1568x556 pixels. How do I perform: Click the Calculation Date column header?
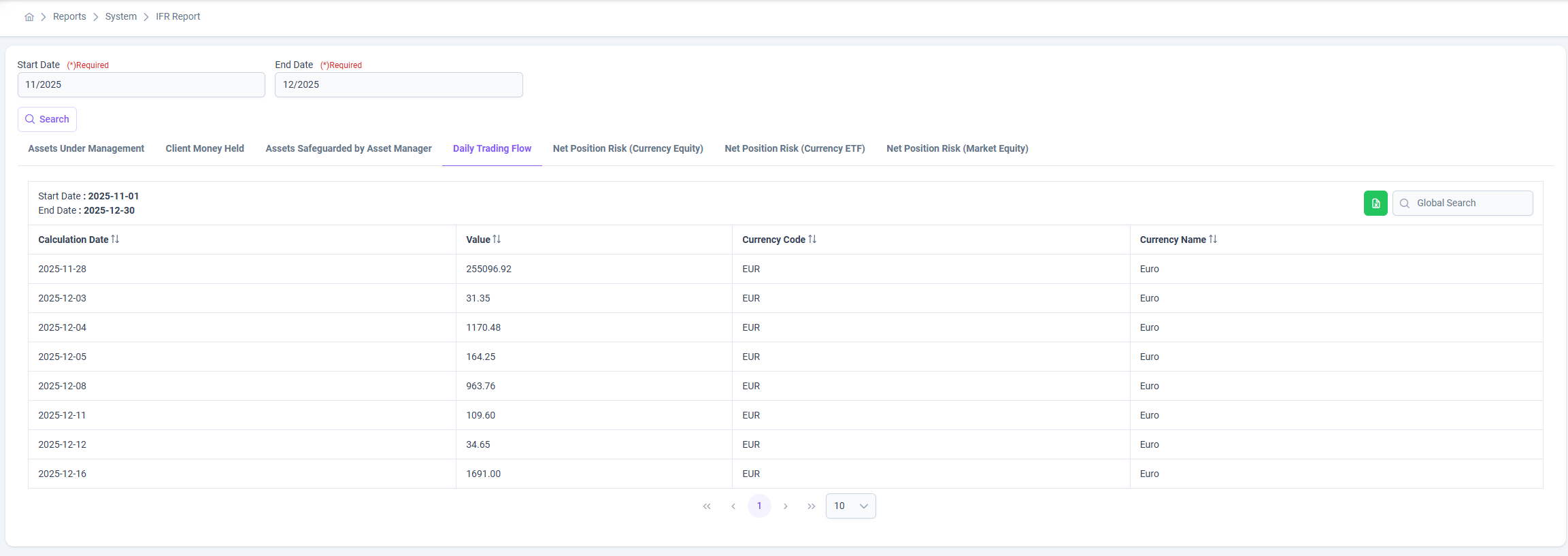point(242,240)
